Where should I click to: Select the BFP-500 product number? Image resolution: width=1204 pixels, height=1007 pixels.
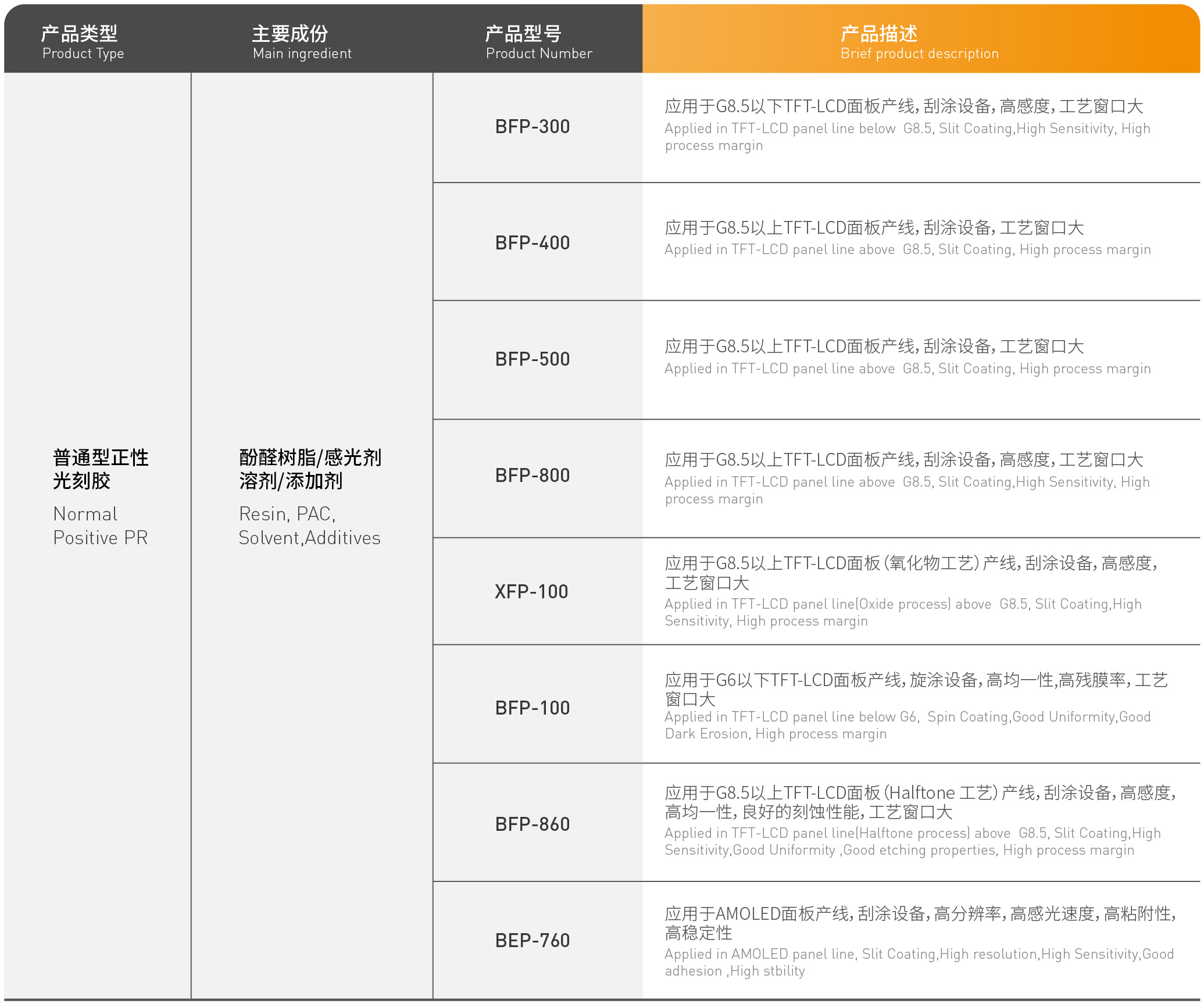532,359
